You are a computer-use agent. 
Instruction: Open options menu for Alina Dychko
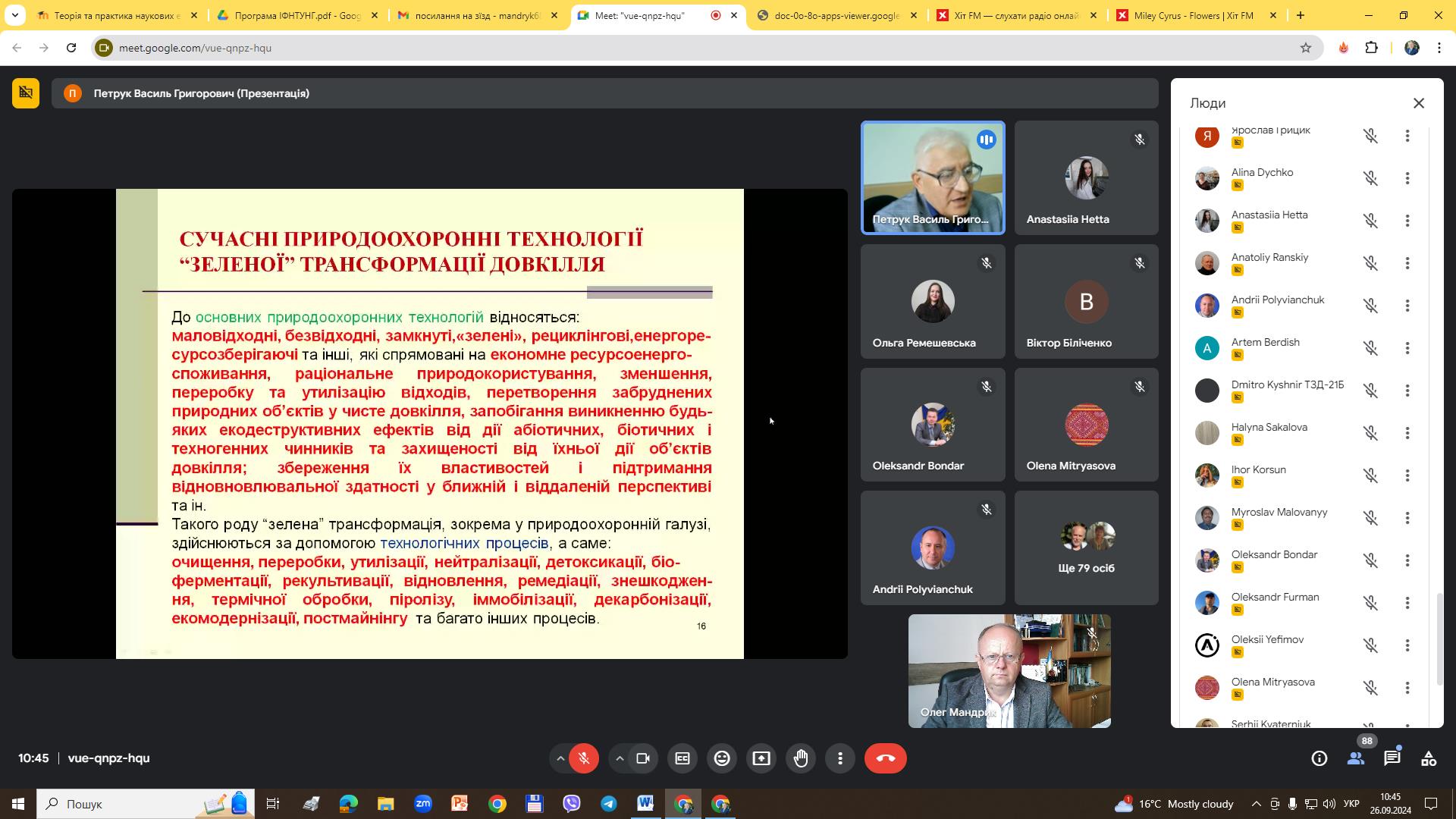tap(1407, 178)
